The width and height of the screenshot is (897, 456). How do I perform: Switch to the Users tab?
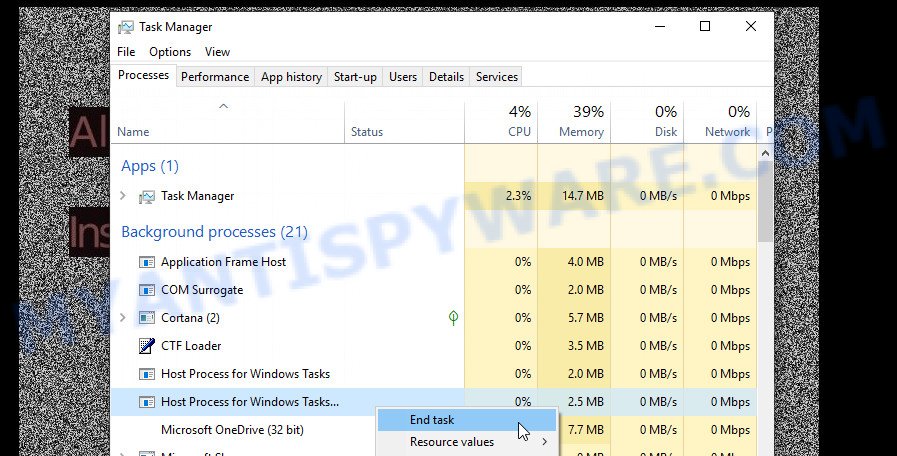(x=403, y=77)
